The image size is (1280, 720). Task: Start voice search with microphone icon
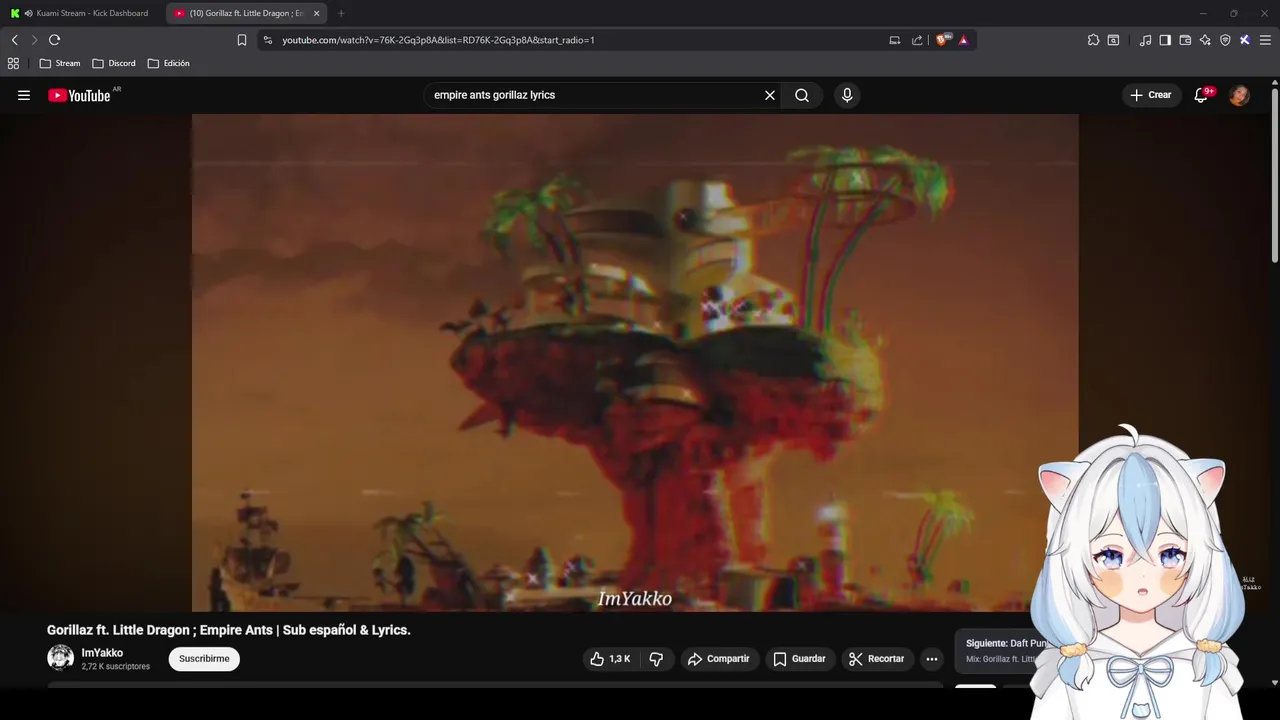click(847, 95)
